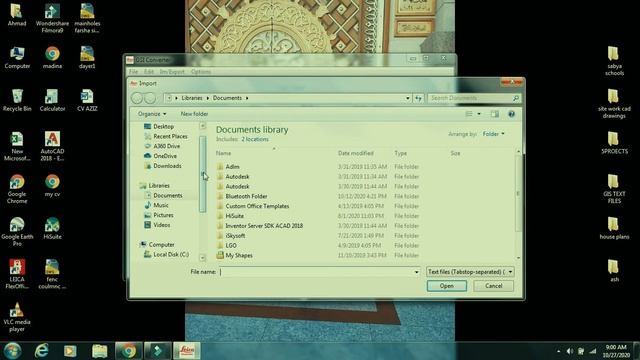The image size is (640, 360).
Task: Select the HiSuite desktop shortcut
Action: [52, 228]
